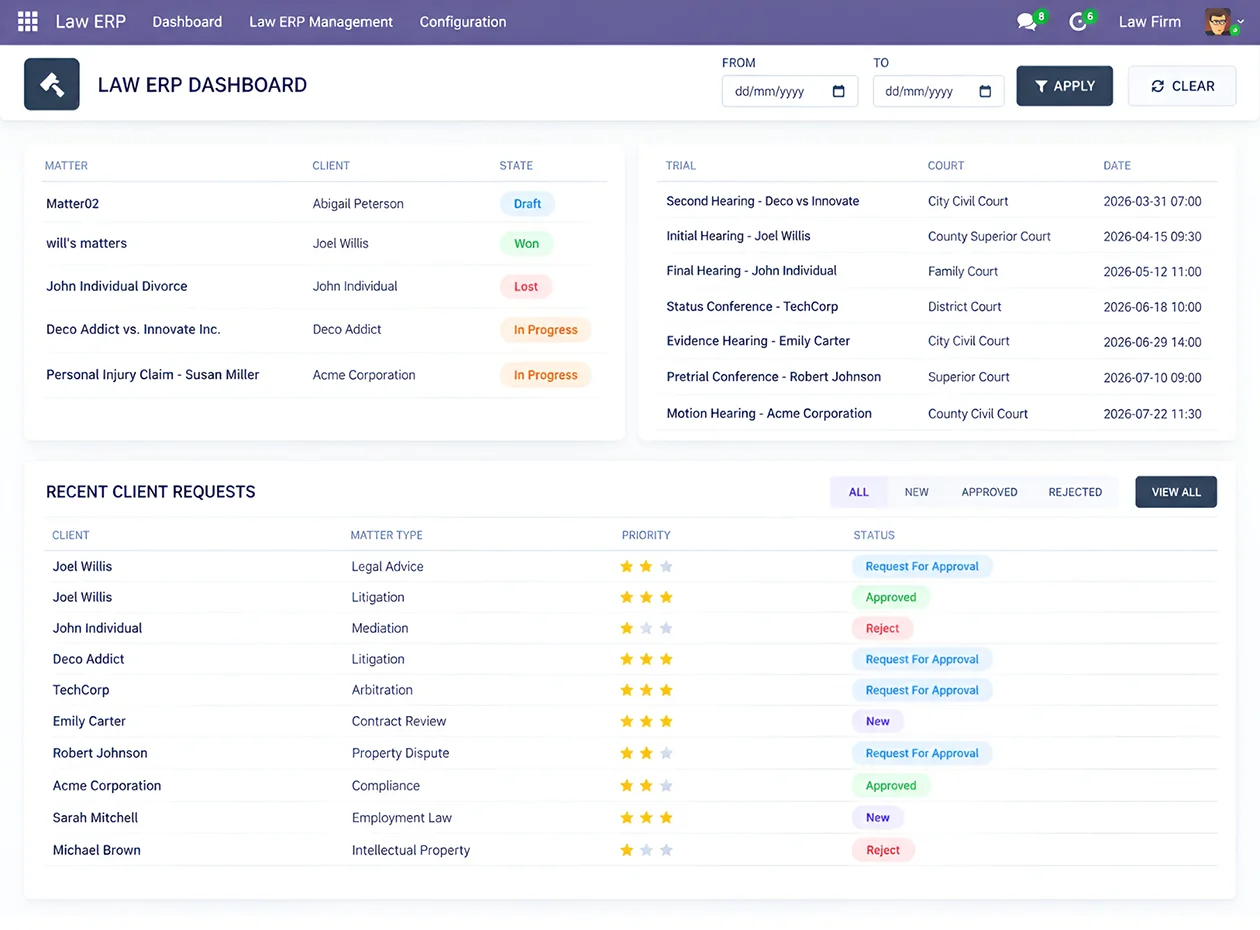1260x930 pixels.
Task: Open TechCorp client request row
Action: [631, 690]
